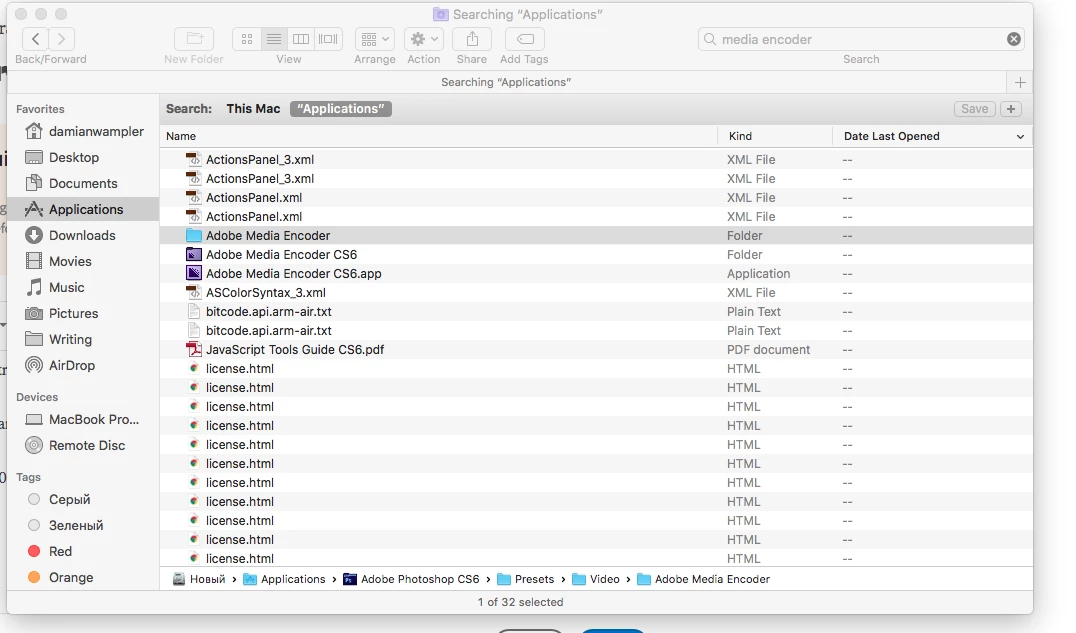Go forward with the Forward arrow button

pos(62,39)
